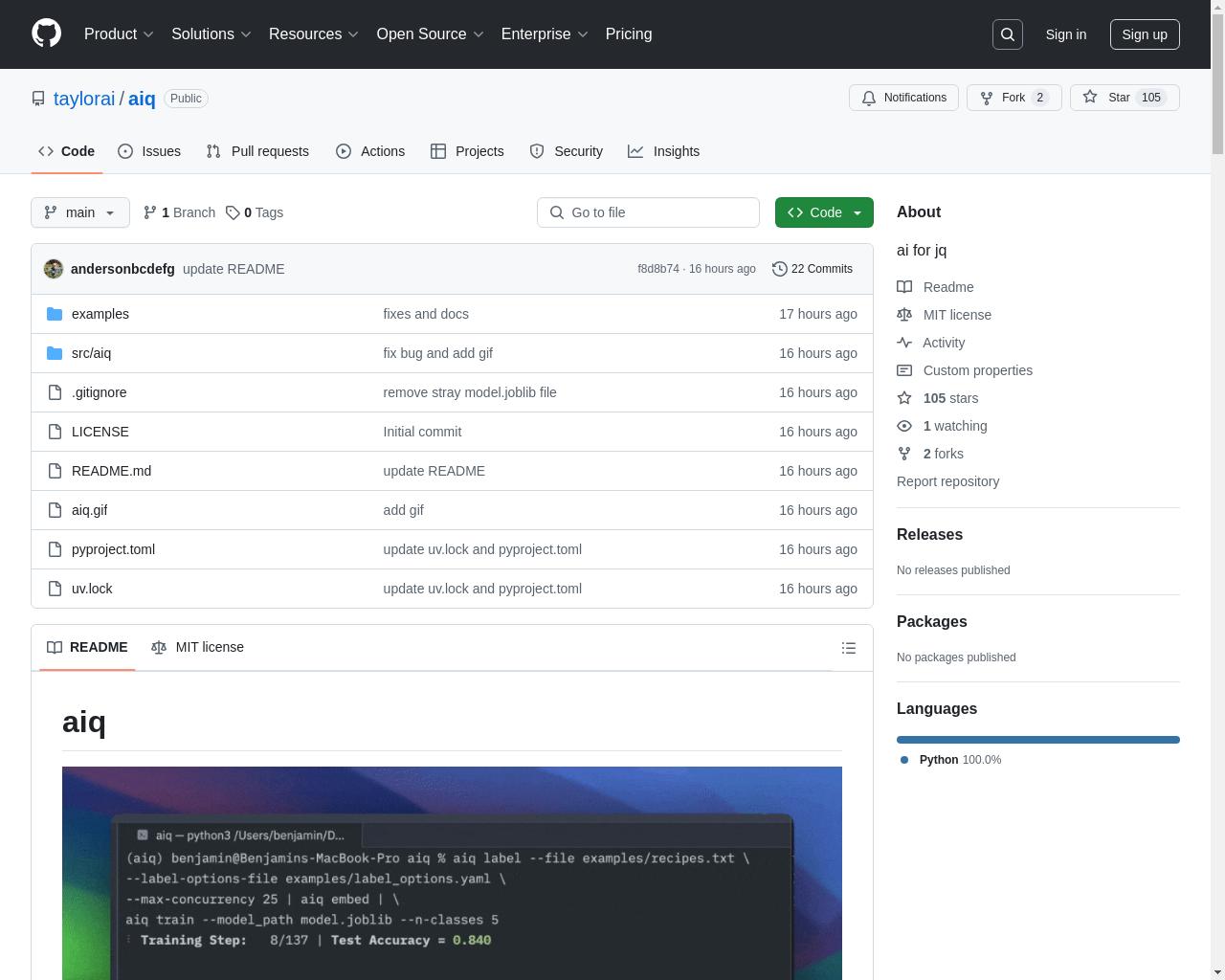Click the pyproject.toml file icon
The width and height of the screenshot is (1225, 980).
[x=55, y=549]
